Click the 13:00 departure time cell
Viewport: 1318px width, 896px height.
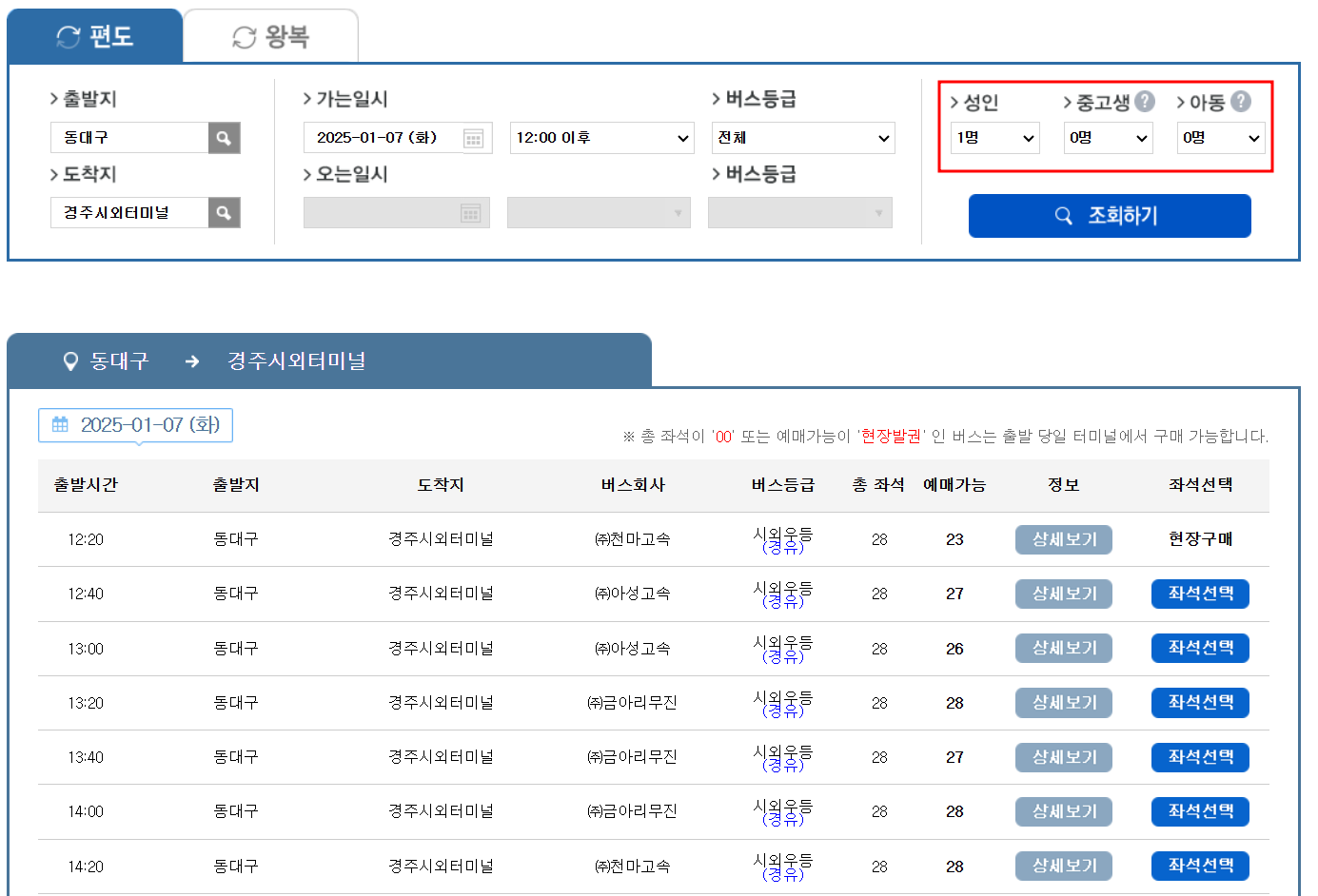tap(86, 649)
